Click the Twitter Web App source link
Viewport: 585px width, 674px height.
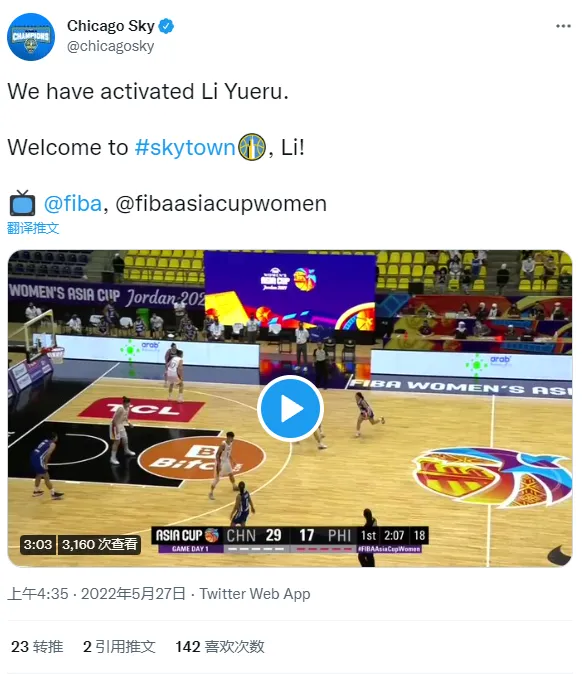point(255,594)
